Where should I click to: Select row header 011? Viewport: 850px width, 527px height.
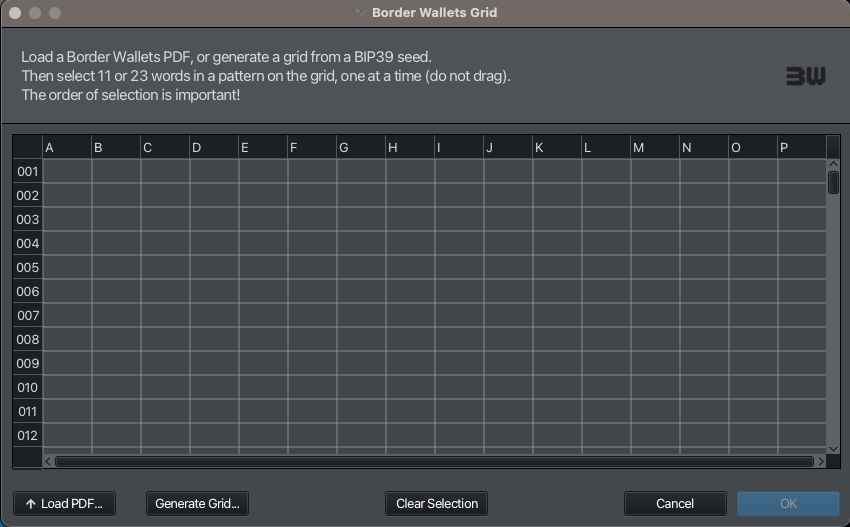pos(28,412)
